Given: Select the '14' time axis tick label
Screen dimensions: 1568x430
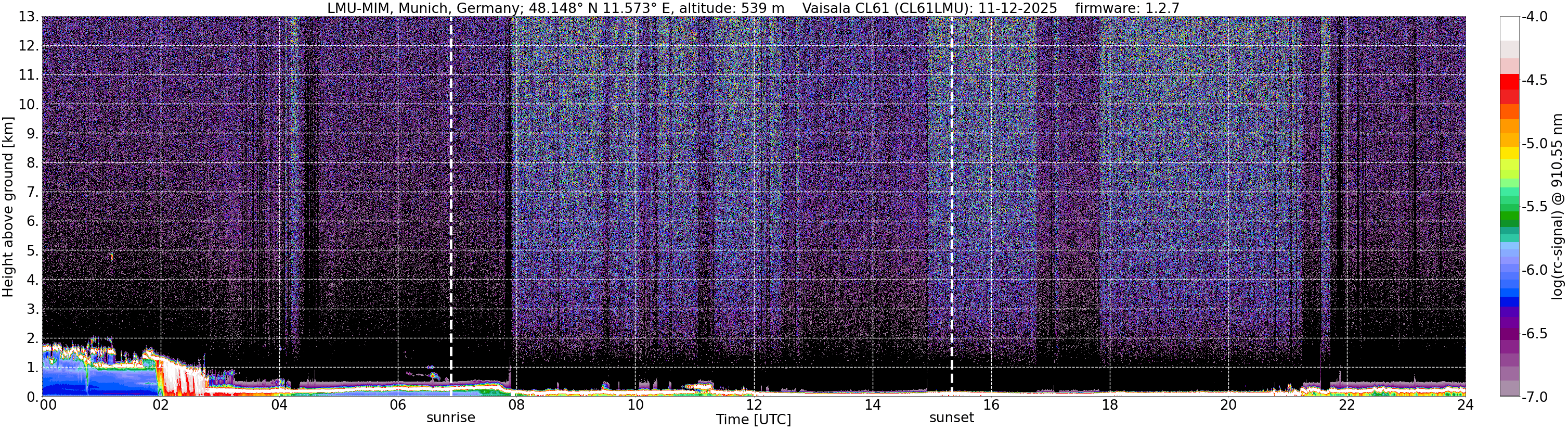Looking at the screenshot, I should click(872, 405).
